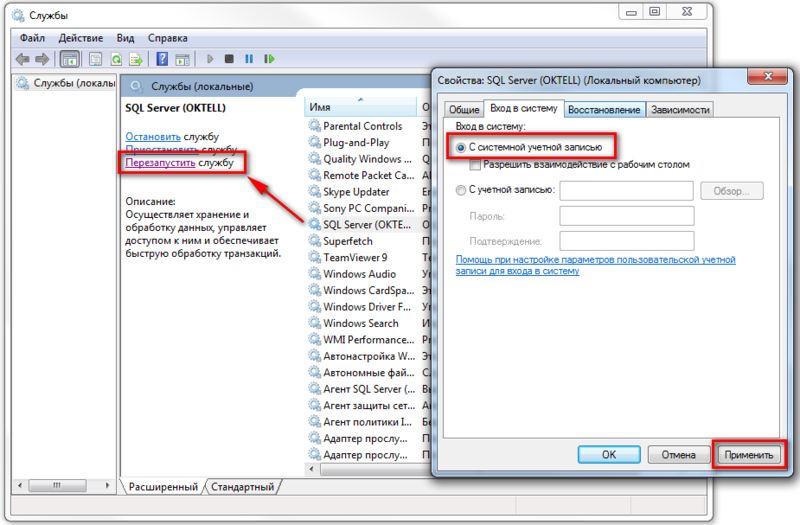The width and height of the screenshot is (800, 525).
Task: Select the Remote Packet Ca... service row
Action: point(369,175)
